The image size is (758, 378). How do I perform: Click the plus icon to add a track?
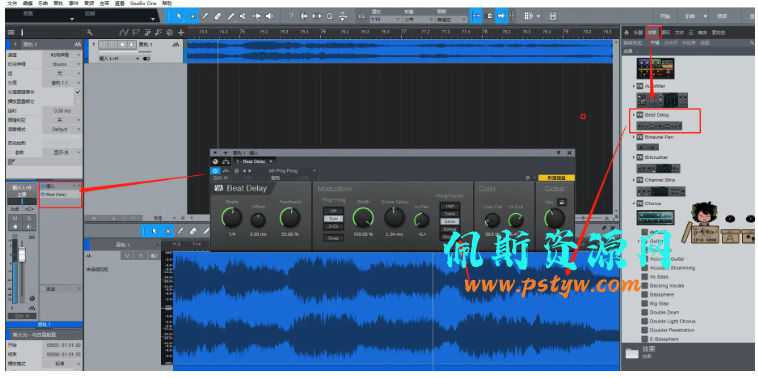pos(181,32)
